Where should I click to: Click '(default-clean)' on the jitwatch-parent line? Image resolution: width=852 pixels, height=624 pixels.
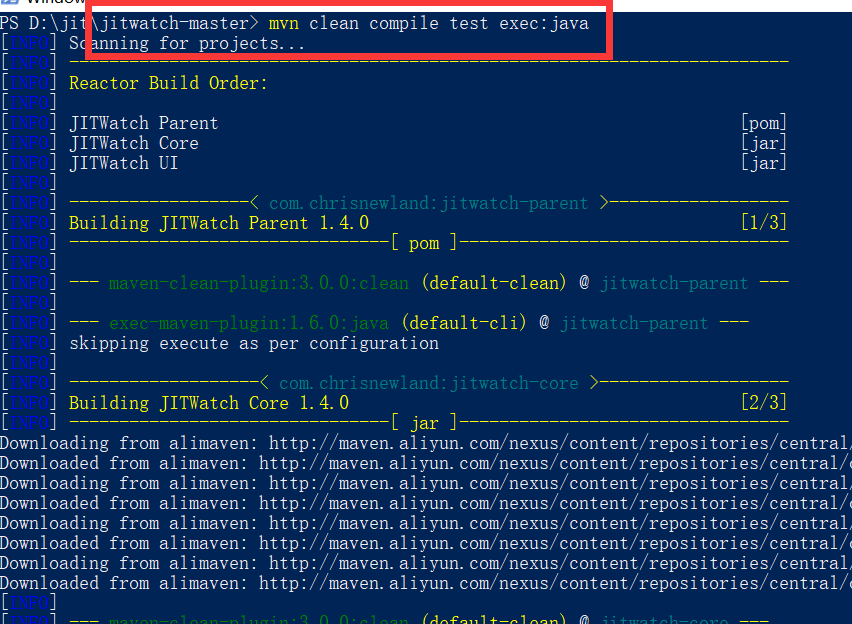[x=494, y=283]
